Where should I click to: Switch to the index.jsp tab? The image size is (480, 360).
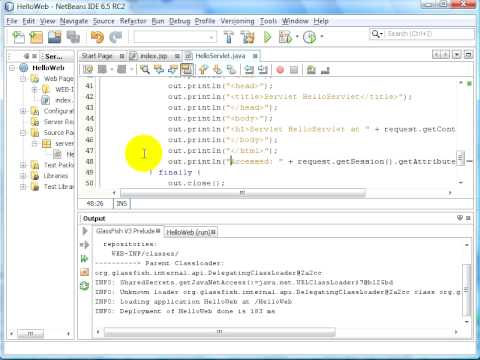[x=153, y=56]
